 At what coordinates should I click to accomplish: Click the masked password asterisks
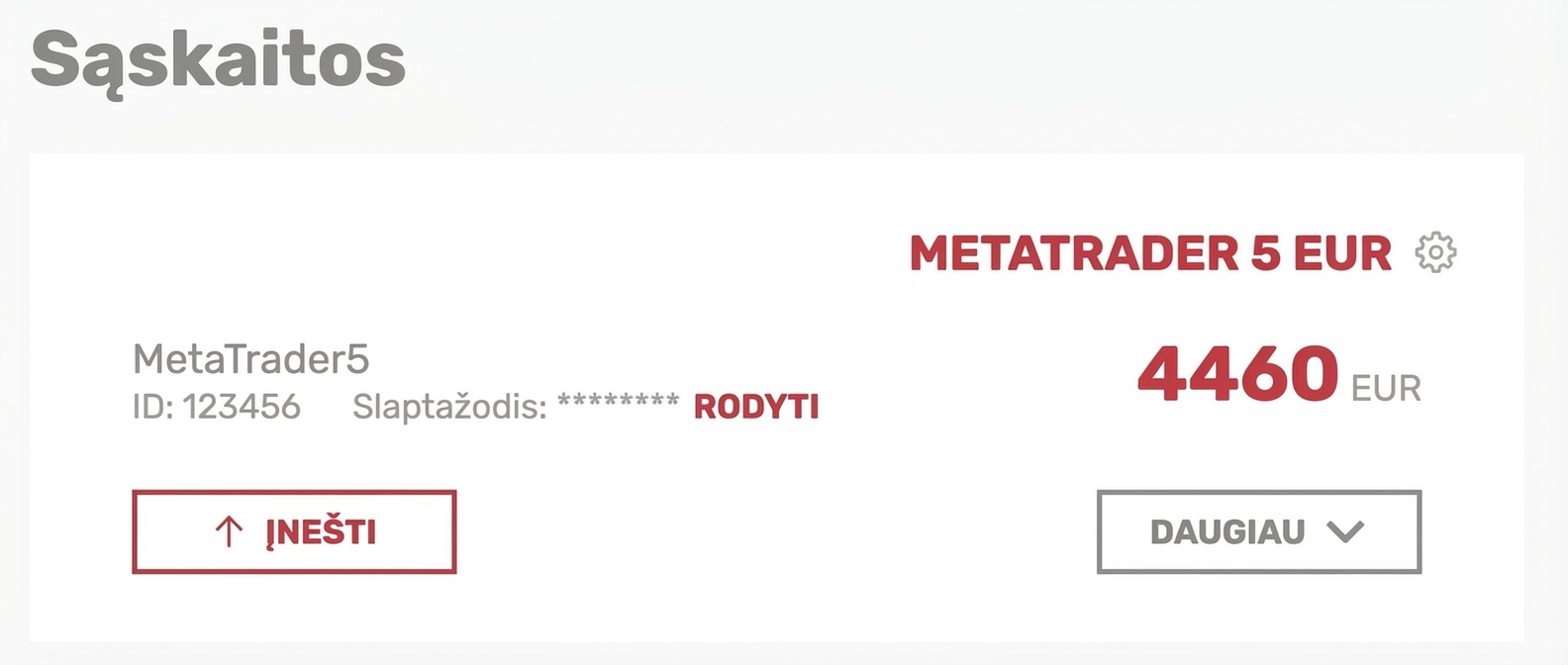[619, 403]
